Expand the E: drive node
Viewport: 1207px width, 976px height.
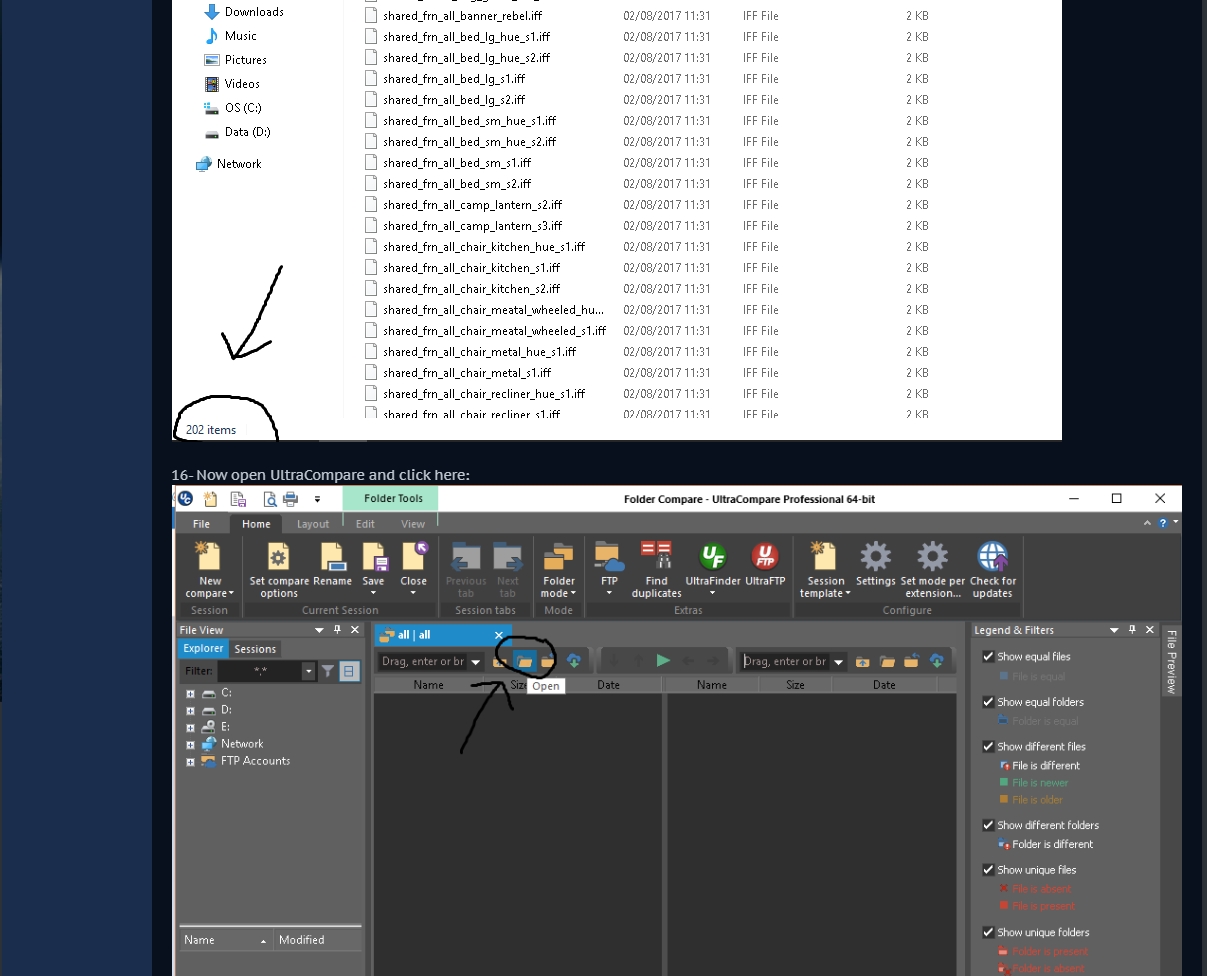190,727
